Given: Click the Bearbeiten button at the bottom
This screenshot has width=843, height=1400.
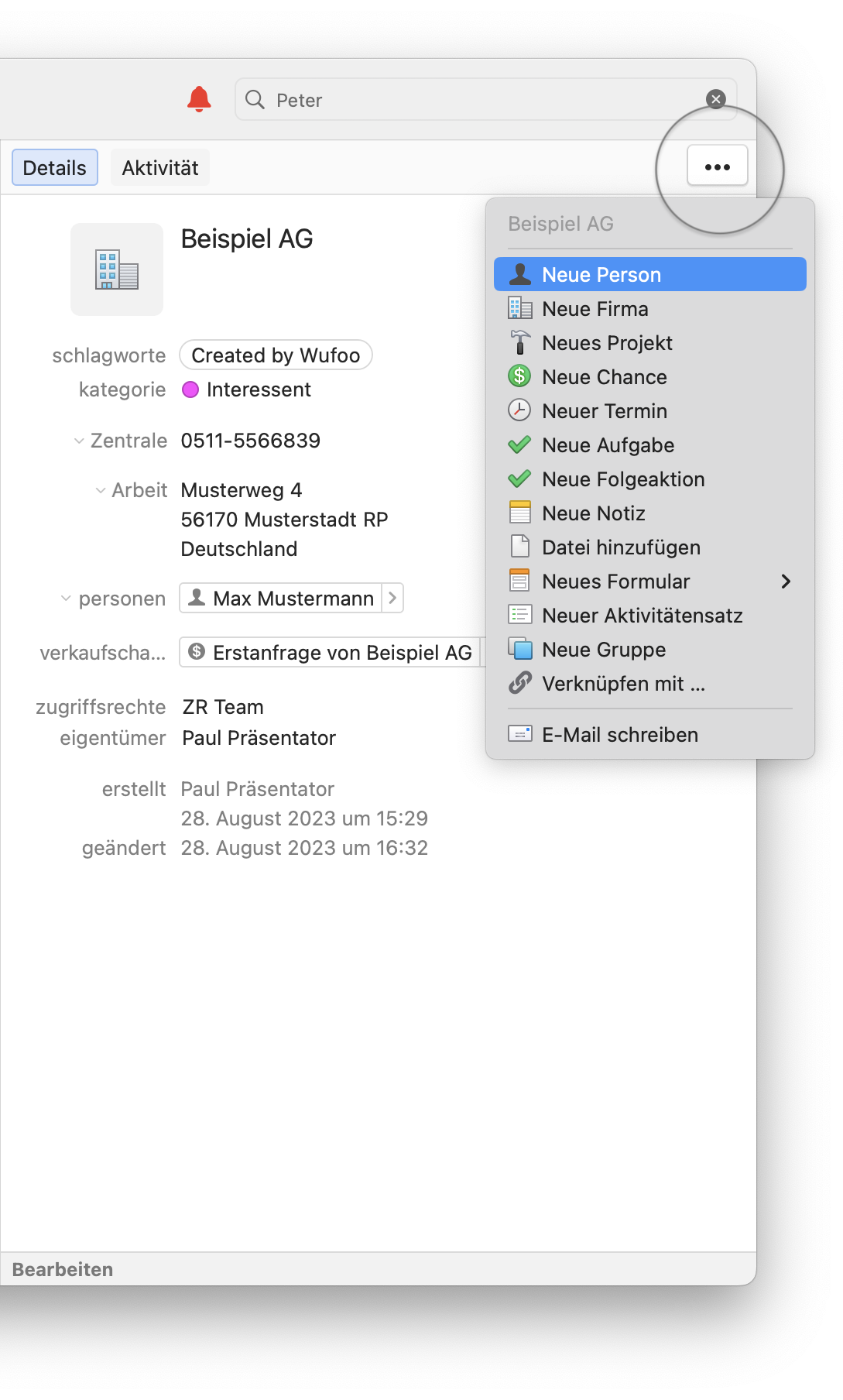Looking at the screenshot, I should point(63,1269).
